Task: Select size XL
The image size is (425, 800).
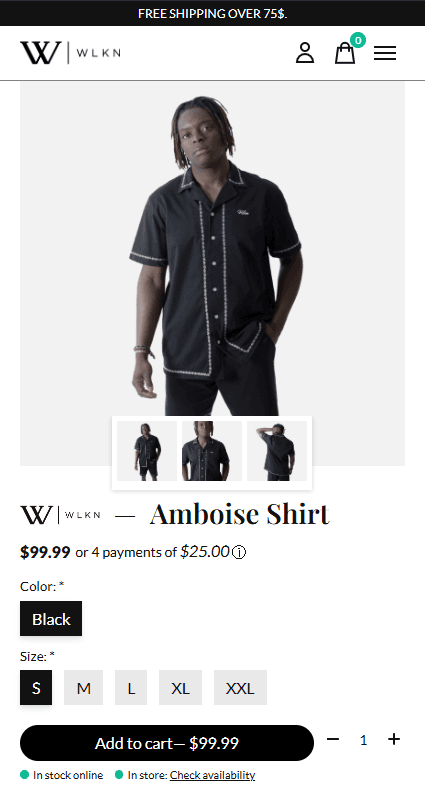Action: (x=181, y=688)
